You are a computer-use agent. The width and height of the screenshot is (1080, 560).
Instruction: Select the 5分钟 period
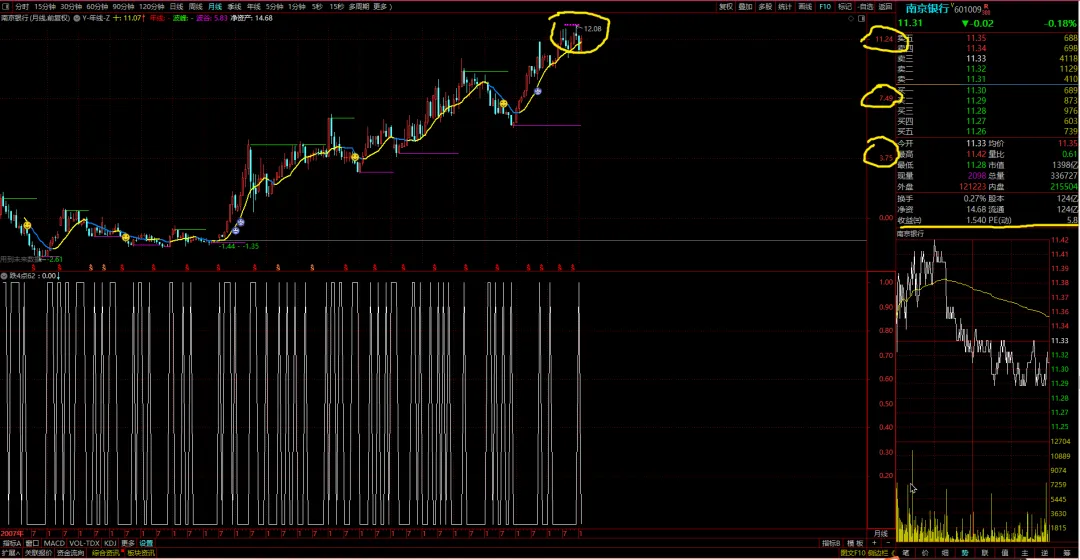pyautogui.click(x=274, y=6)
